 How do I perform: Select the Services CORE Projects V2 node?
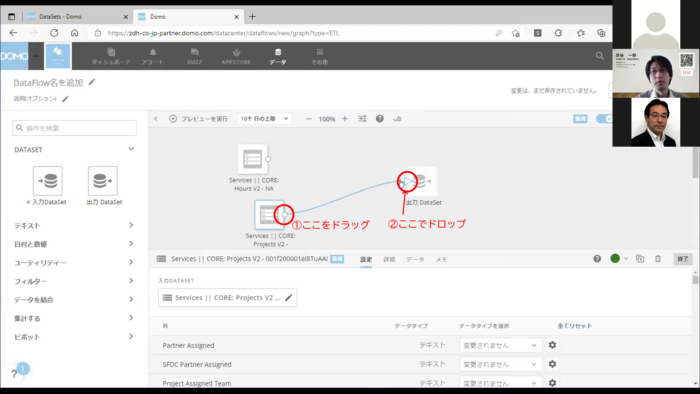tap(269, 215)
